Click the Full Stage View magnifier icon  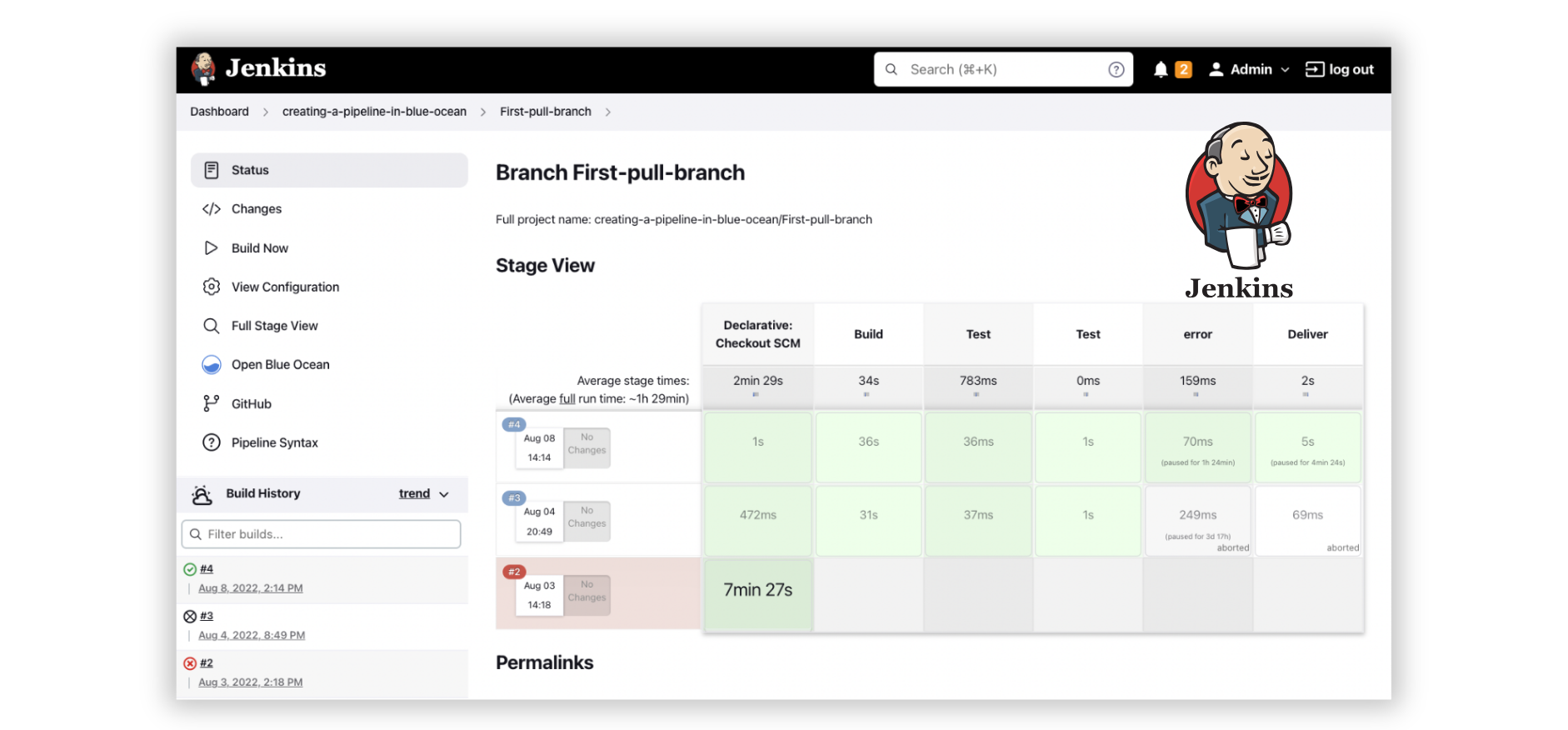(212, 326)
